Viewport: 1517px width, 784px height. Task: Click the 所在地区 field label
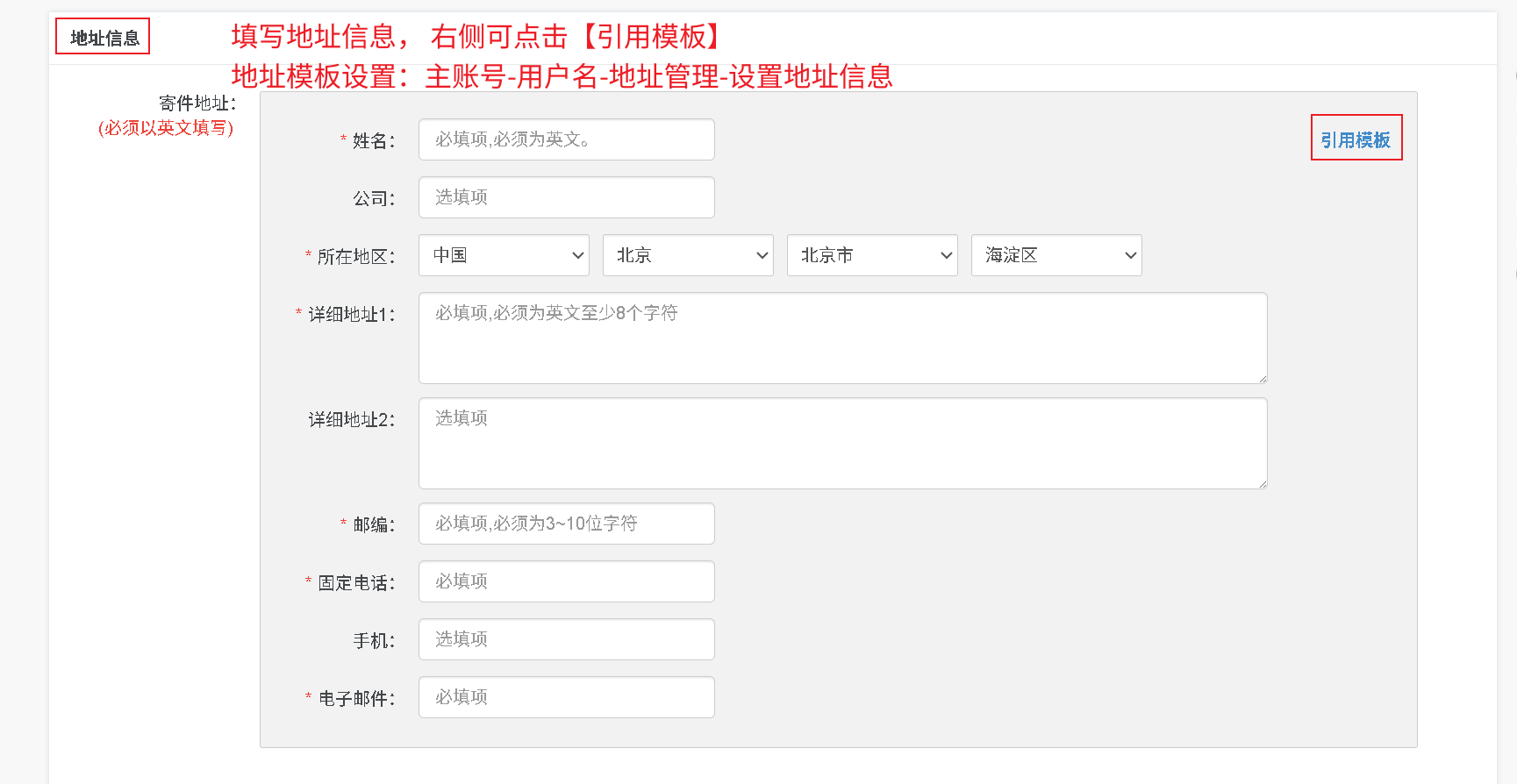click(x=355, y=256)
